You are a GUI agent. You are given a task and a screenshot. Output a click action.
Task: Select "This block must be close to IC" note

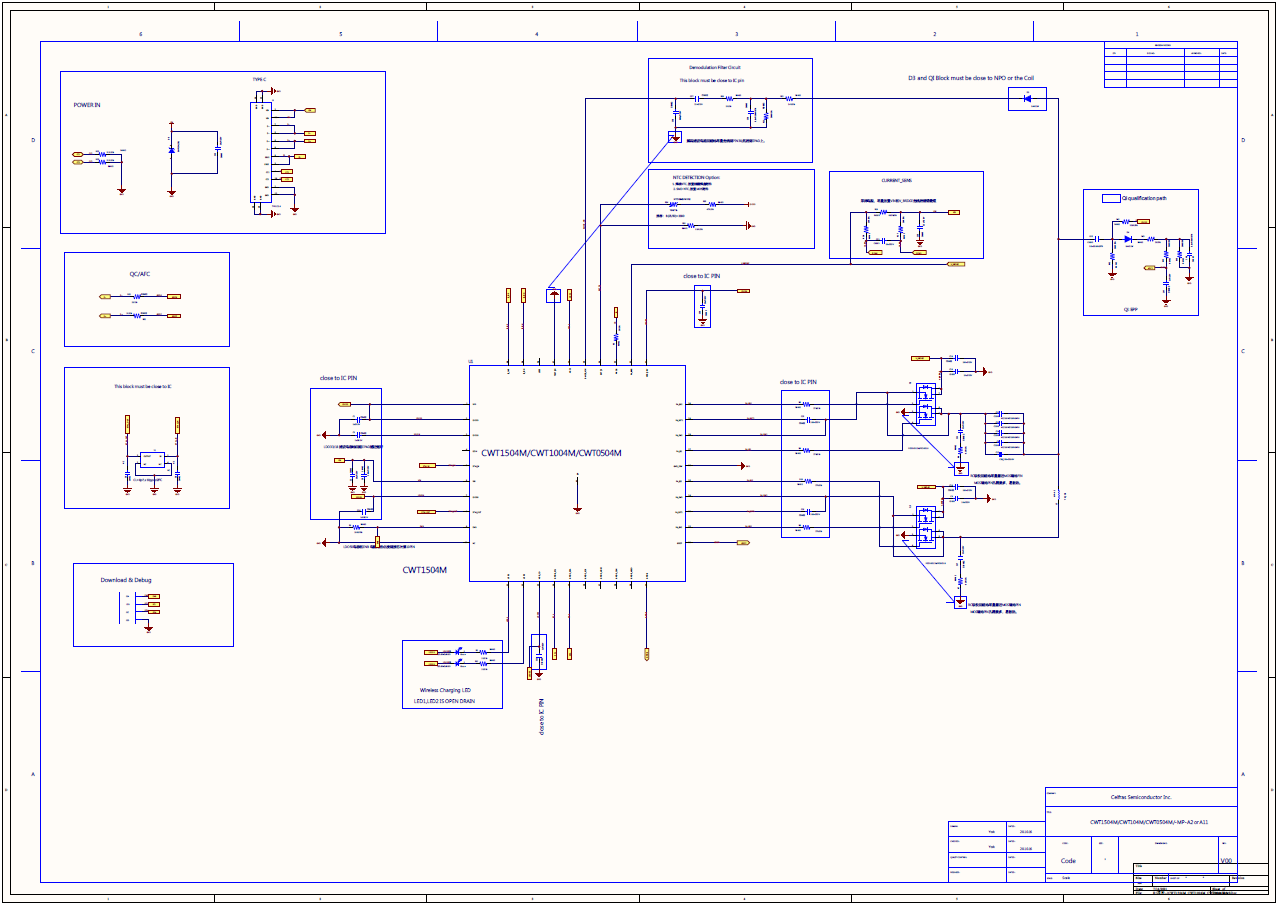click(x=142, y=386)
